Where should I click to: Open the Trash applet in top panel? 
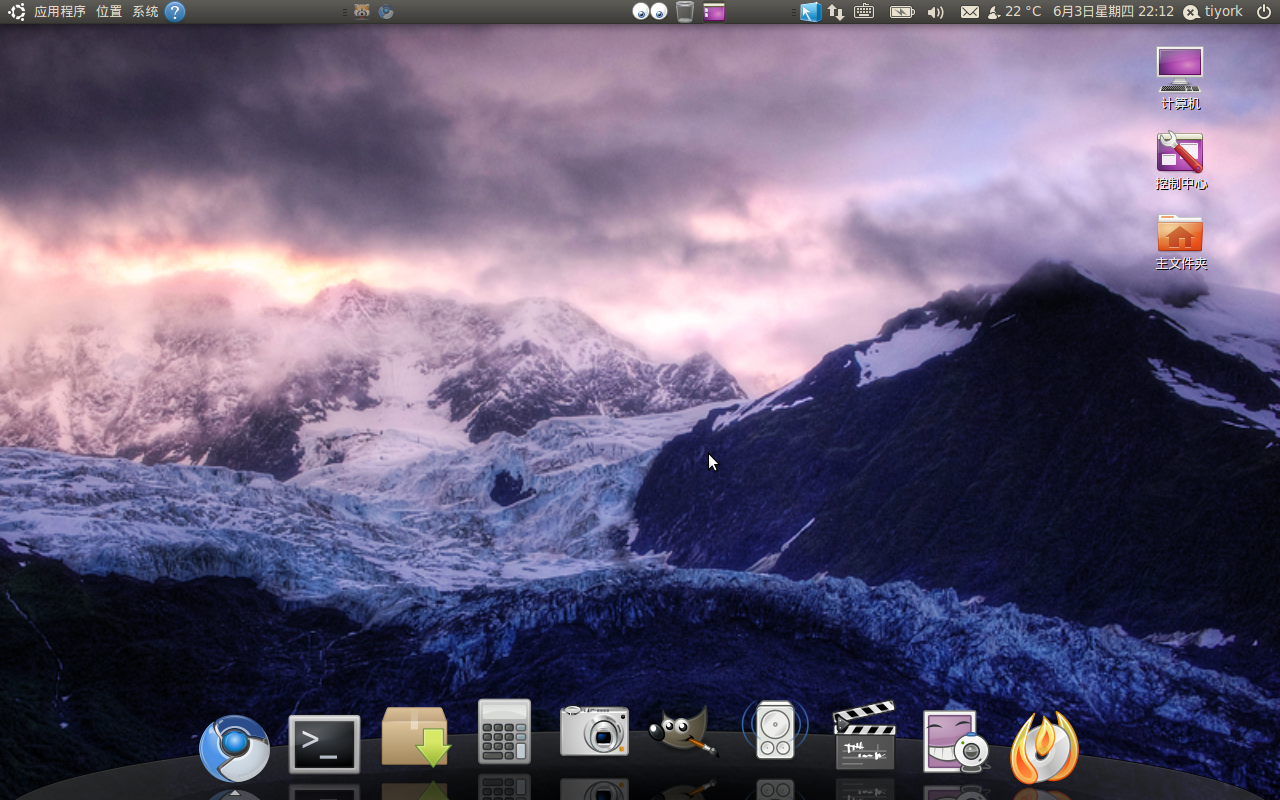click(685, 12)
